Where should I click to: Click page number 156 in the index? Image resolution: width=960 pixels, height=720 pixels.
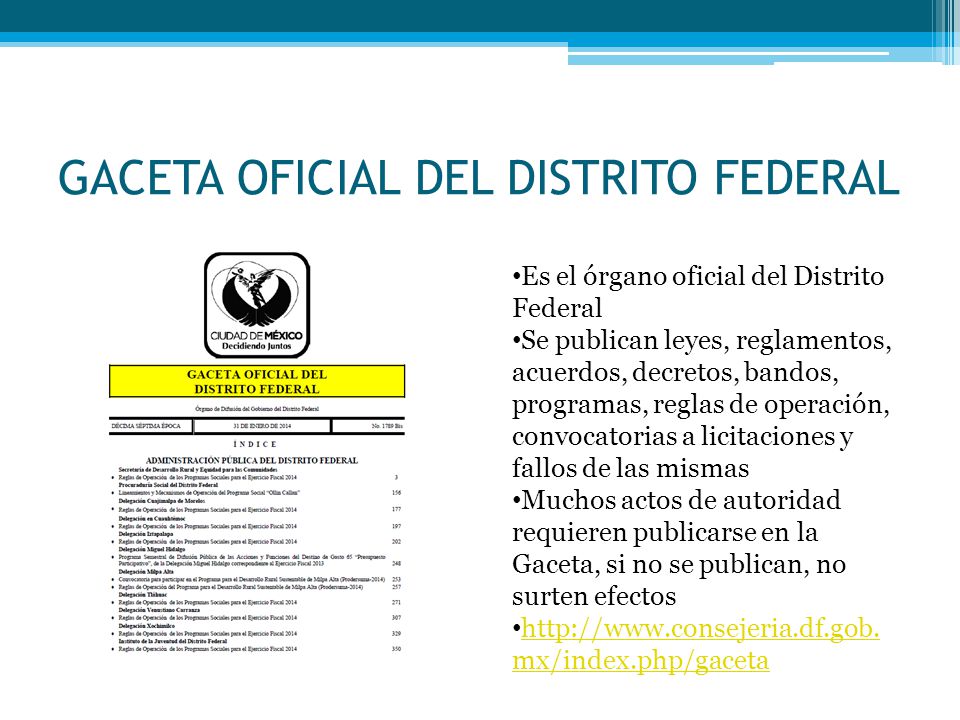[396, 493]
